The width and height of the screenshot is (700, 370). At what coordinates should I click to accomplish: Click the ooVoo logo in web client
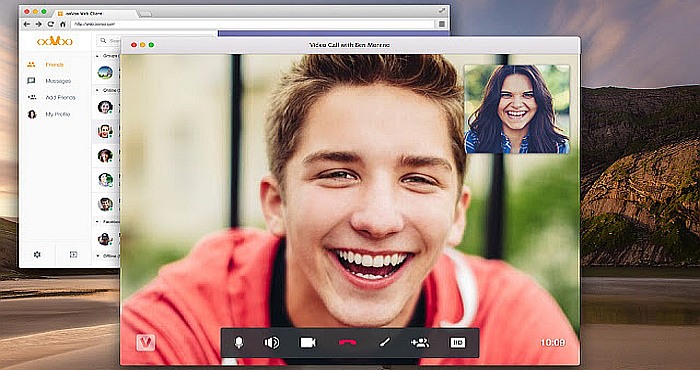pyautogui.click(x=54, y=42)
